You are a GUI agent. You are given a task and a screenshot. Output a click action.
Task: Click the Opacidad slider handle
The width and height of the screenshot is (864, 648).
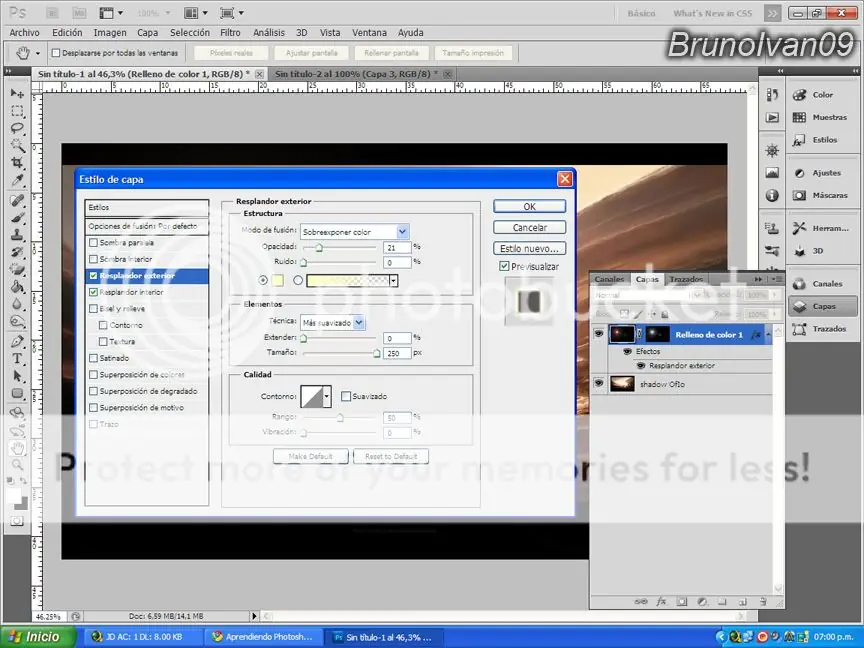click(x=318, y=248)
